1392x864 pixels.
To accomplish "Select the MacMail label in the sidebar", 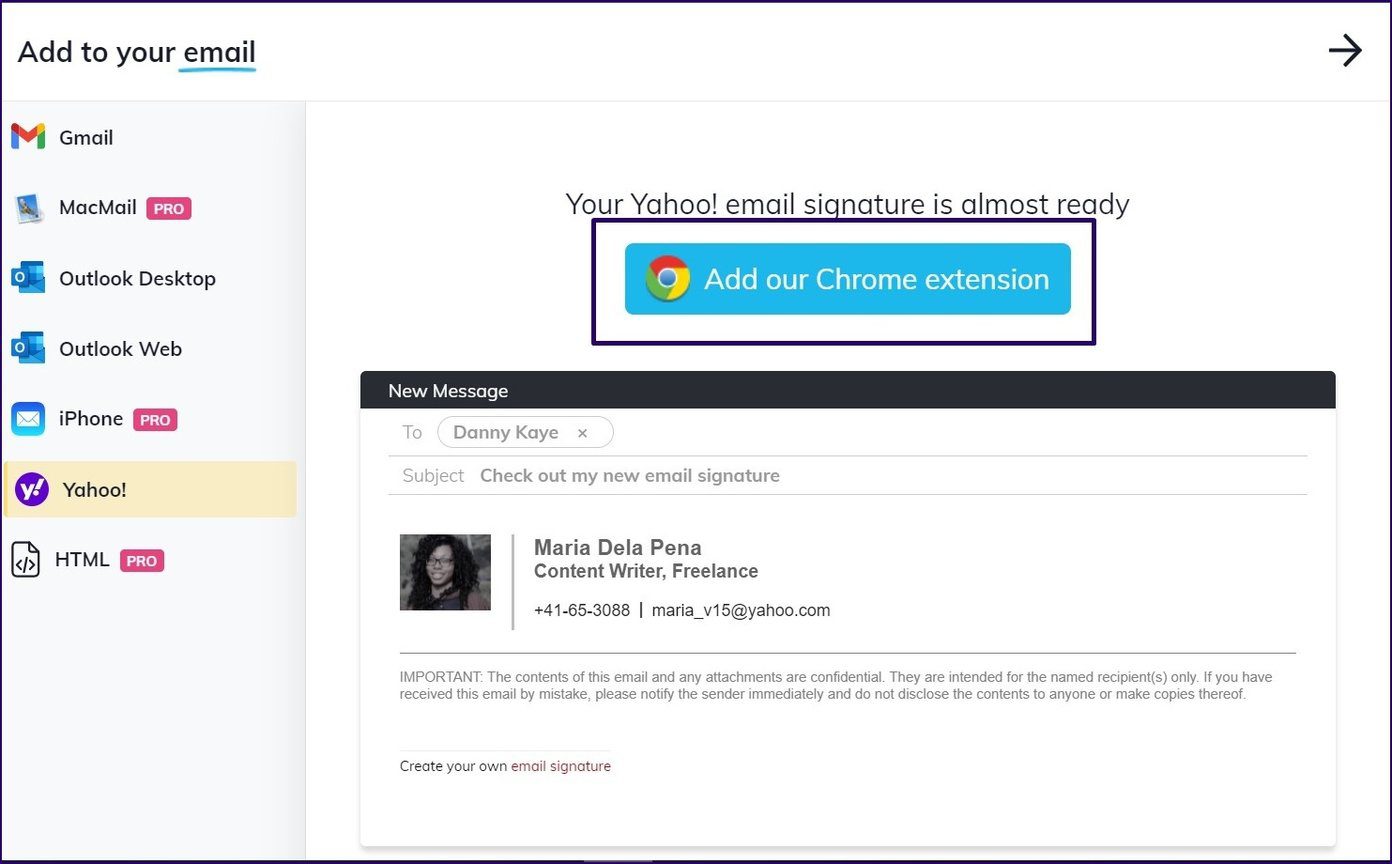I will coord(98,208).
